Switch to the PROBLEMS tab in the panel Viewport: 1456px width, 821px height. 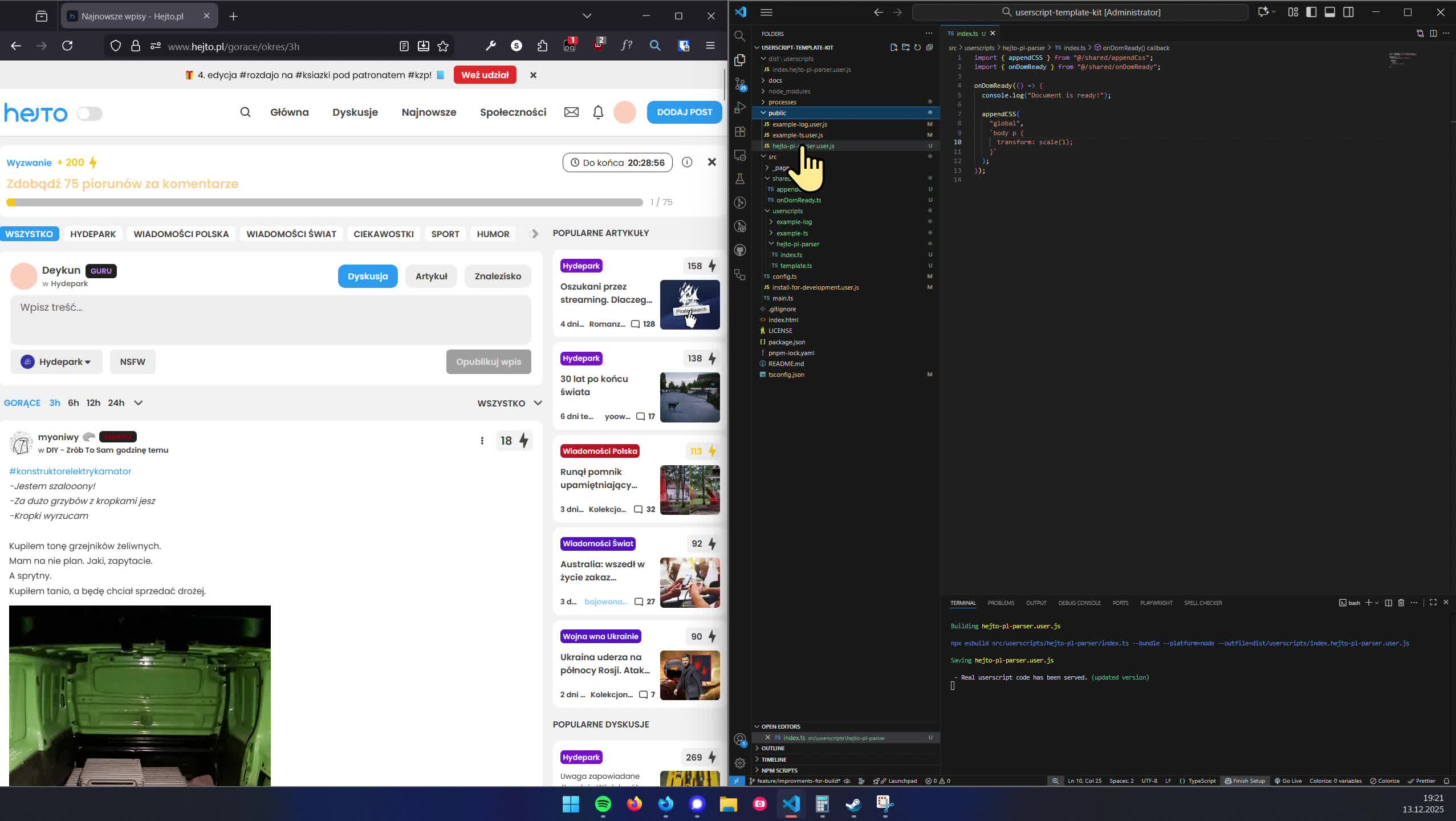pyautogui.click(x=1001, y=603)
